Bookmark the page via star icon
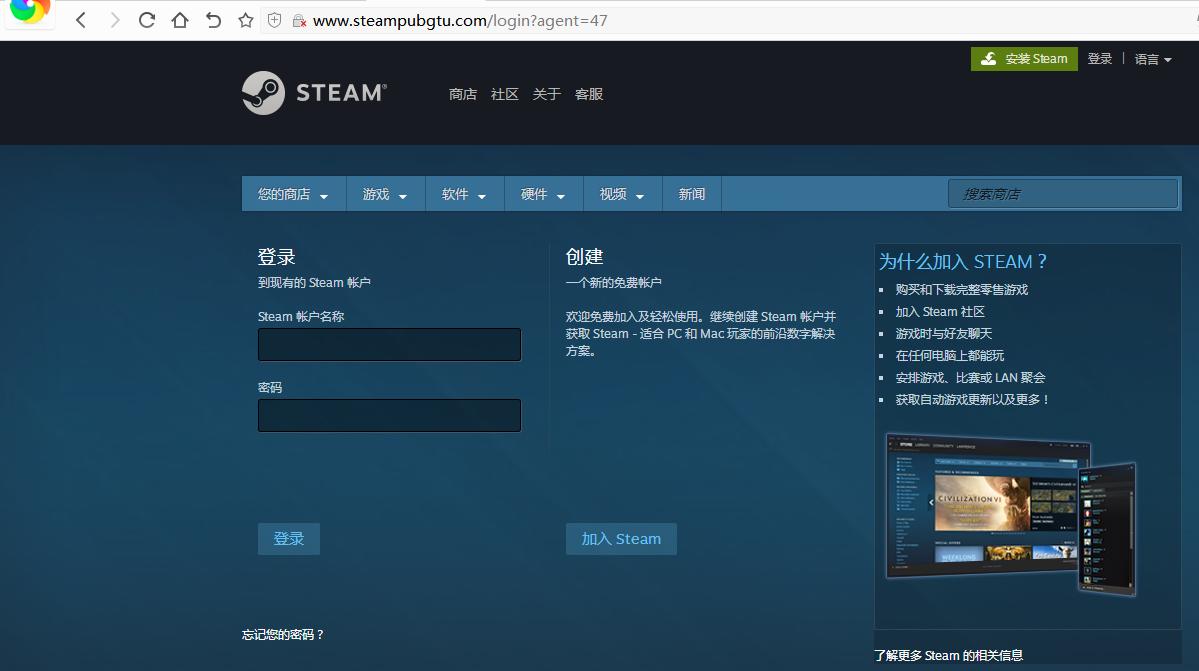 245,19
